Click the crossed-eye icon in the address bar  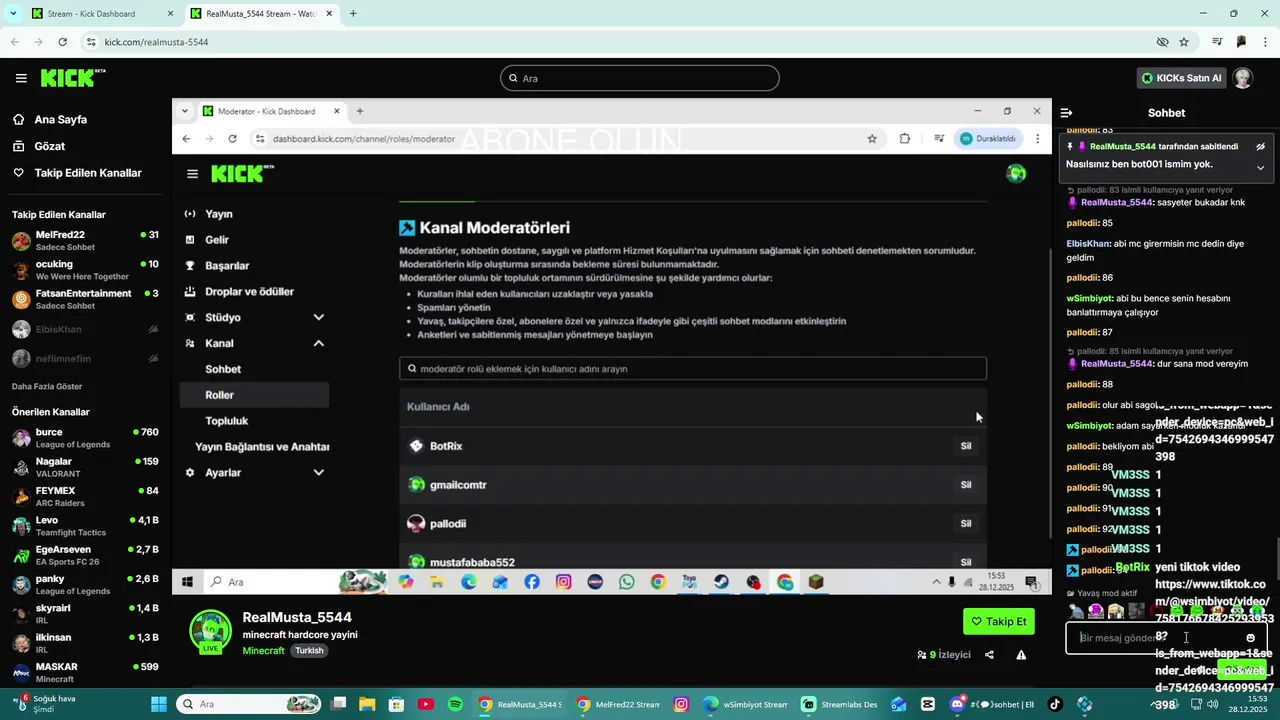[1162, 42]
